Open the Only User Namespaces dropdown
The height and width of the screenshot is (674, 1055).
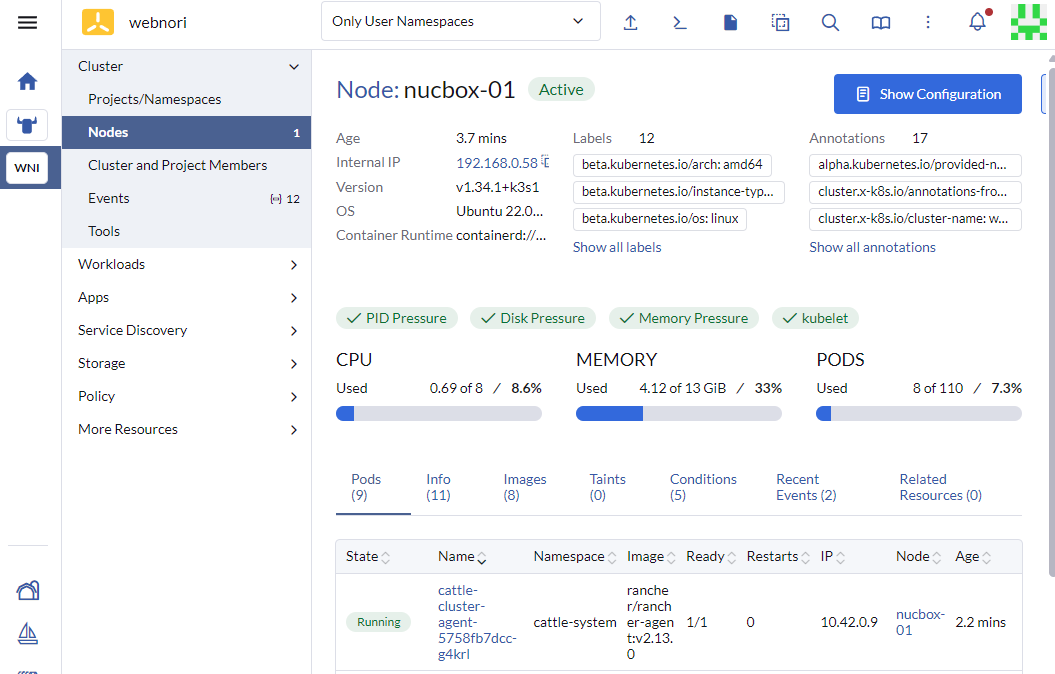(460, 21)
